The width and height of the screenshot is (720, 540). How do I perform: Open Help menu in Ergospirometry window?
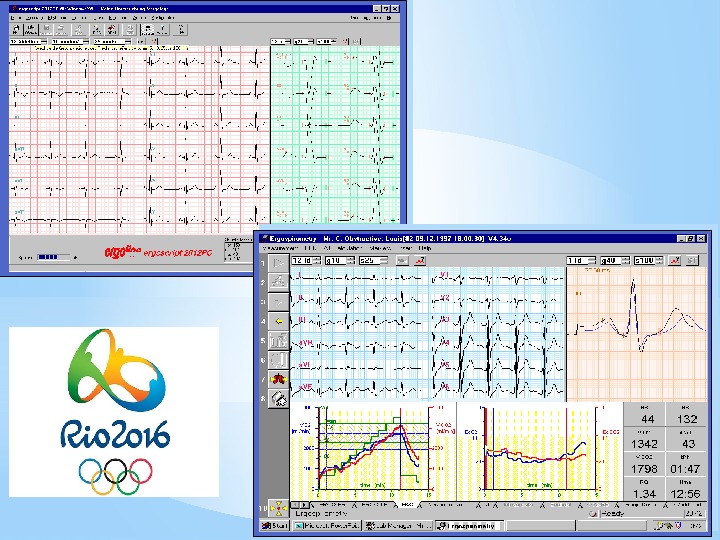[x=426, y=248]
